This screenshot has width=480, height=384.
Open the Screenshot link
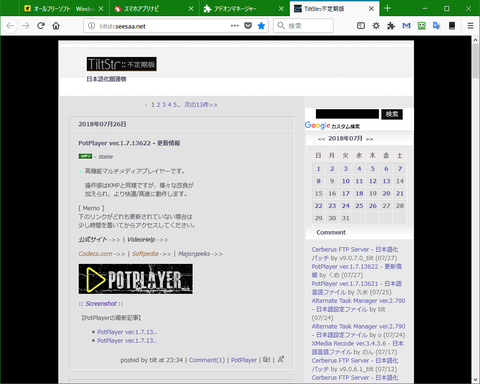101,304
